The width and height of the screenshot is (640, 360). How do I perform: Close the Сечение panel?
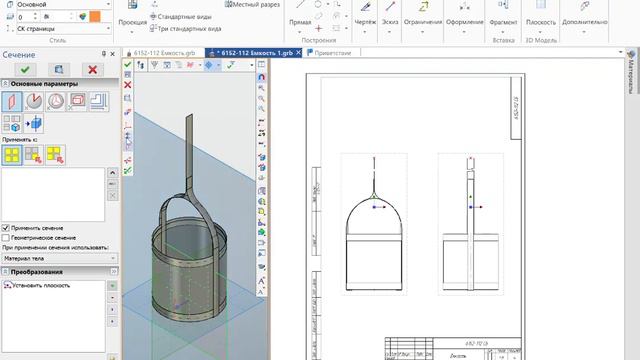click(x=113, y=54)
